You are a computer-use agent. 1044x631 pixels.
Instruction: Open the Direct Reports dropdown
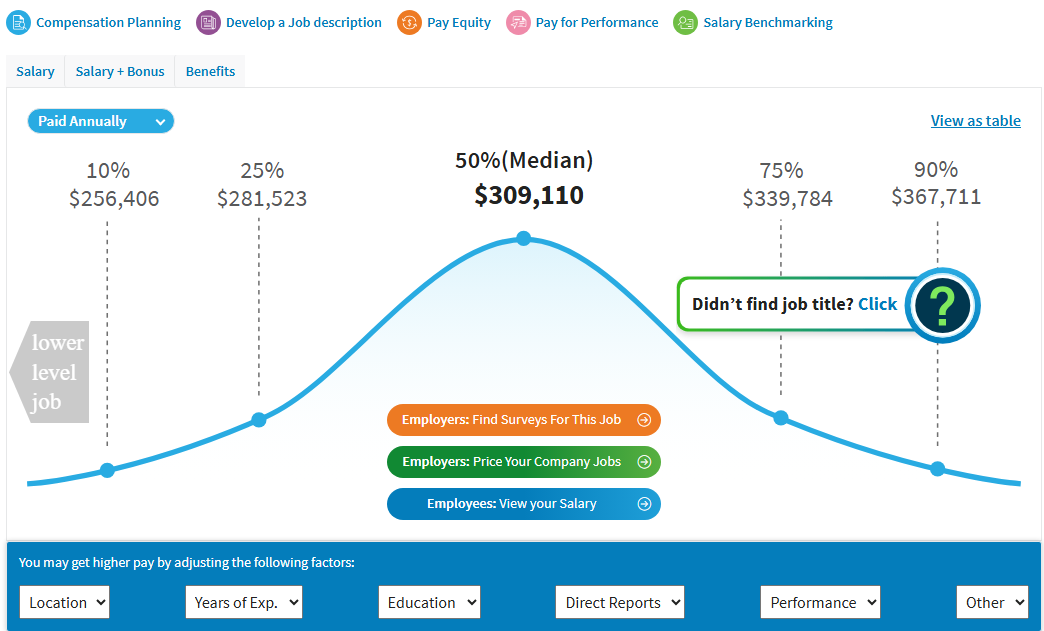pos(620,602)
